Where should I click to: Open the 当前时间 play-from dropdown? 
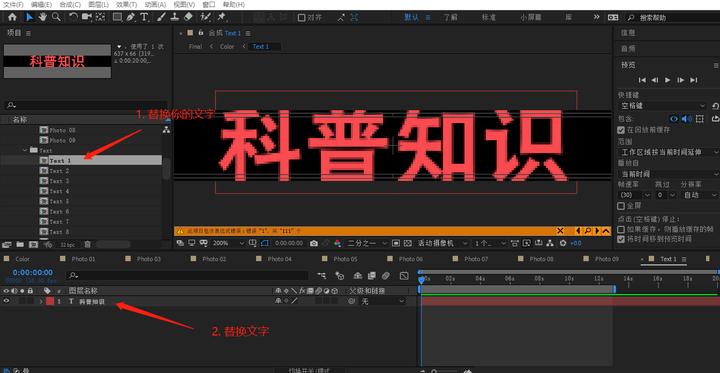[x=669, y=174]
